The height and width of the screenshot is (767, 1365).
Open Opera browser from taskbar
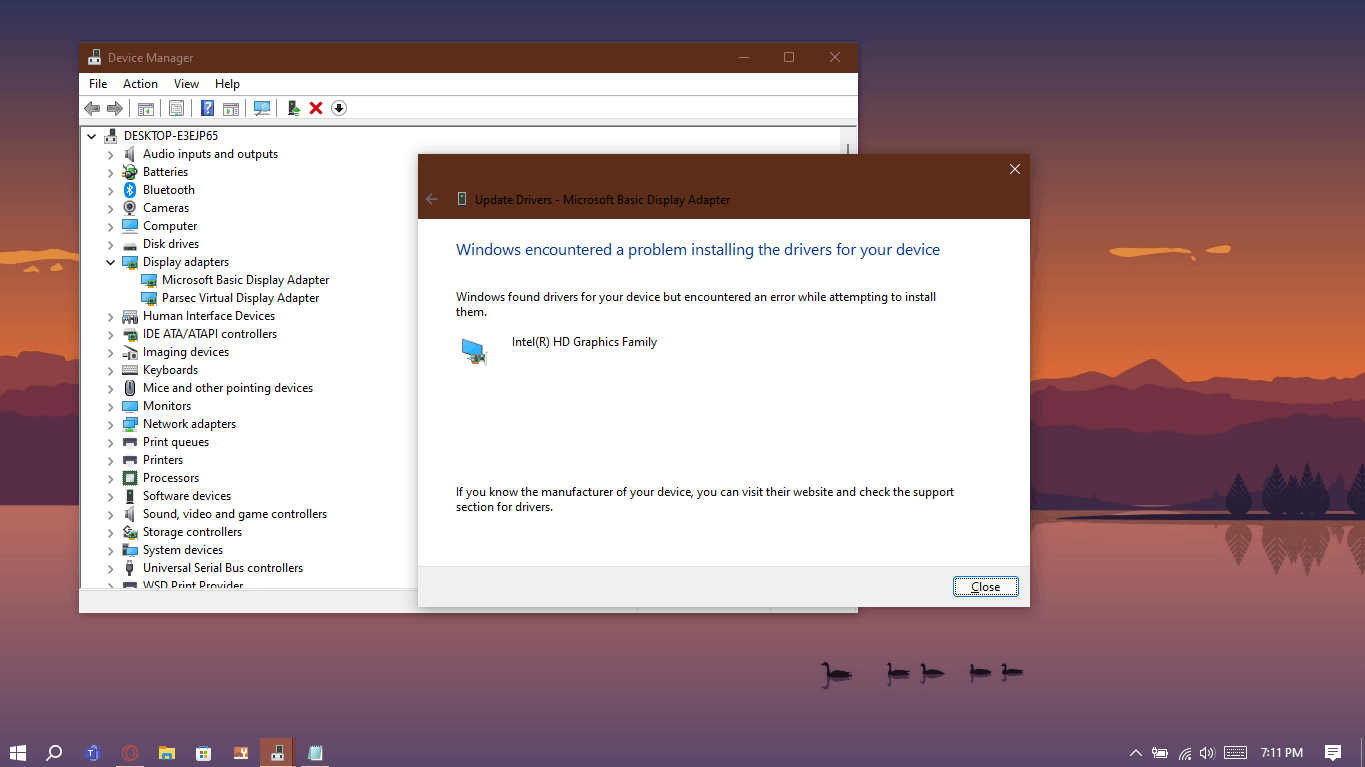[130, 752]
